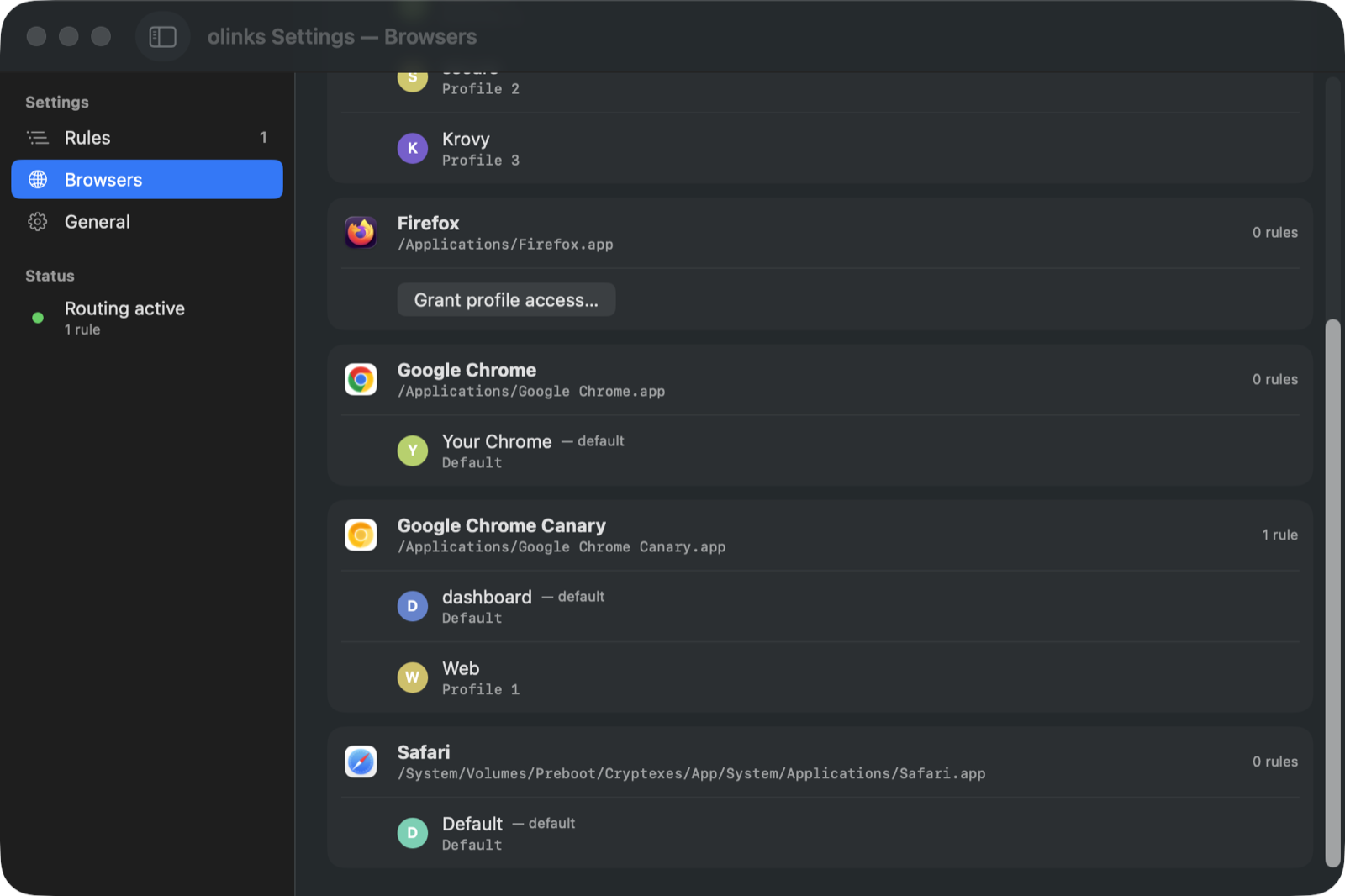Click the Profile 1 subtitle under Web

point(481,690)
